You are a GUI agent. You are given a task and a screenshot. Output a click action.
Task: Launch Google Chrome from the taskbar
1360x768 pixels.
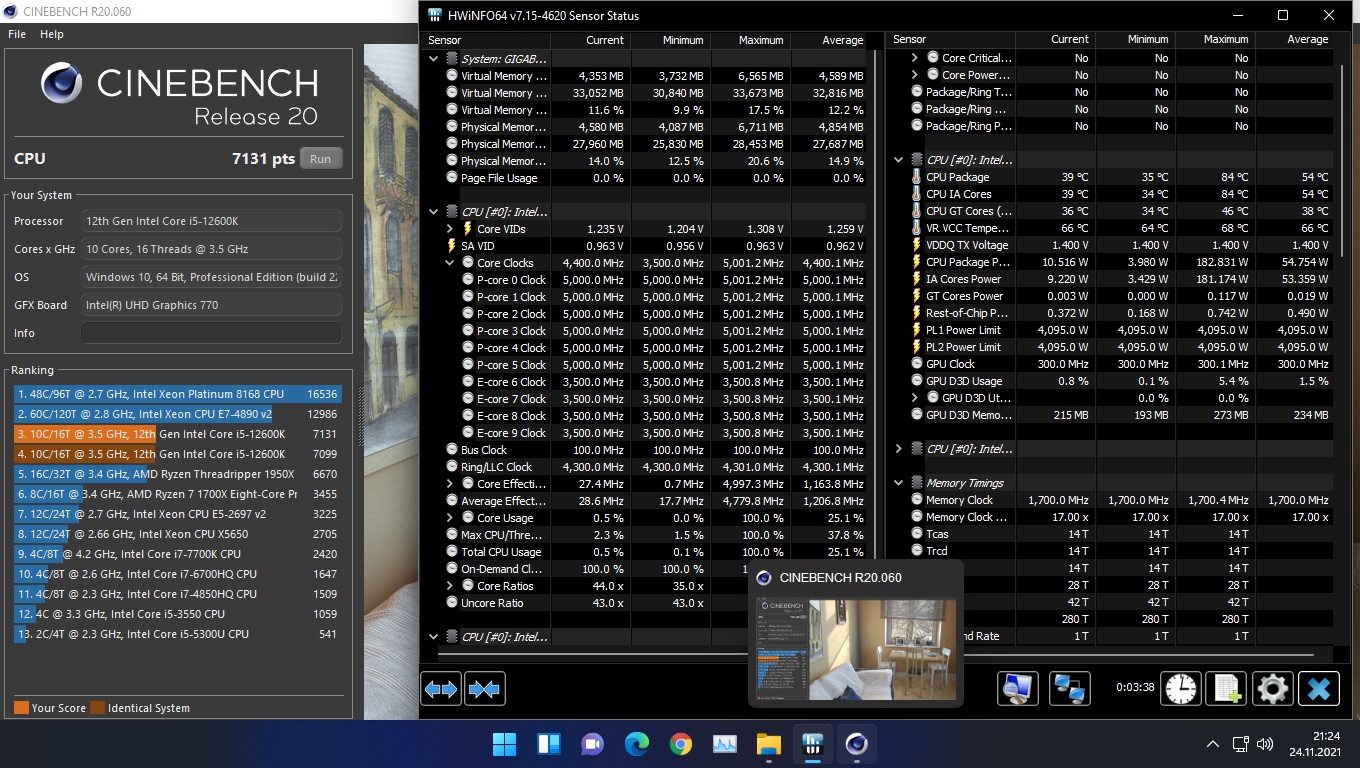click(x=681, y=744)
